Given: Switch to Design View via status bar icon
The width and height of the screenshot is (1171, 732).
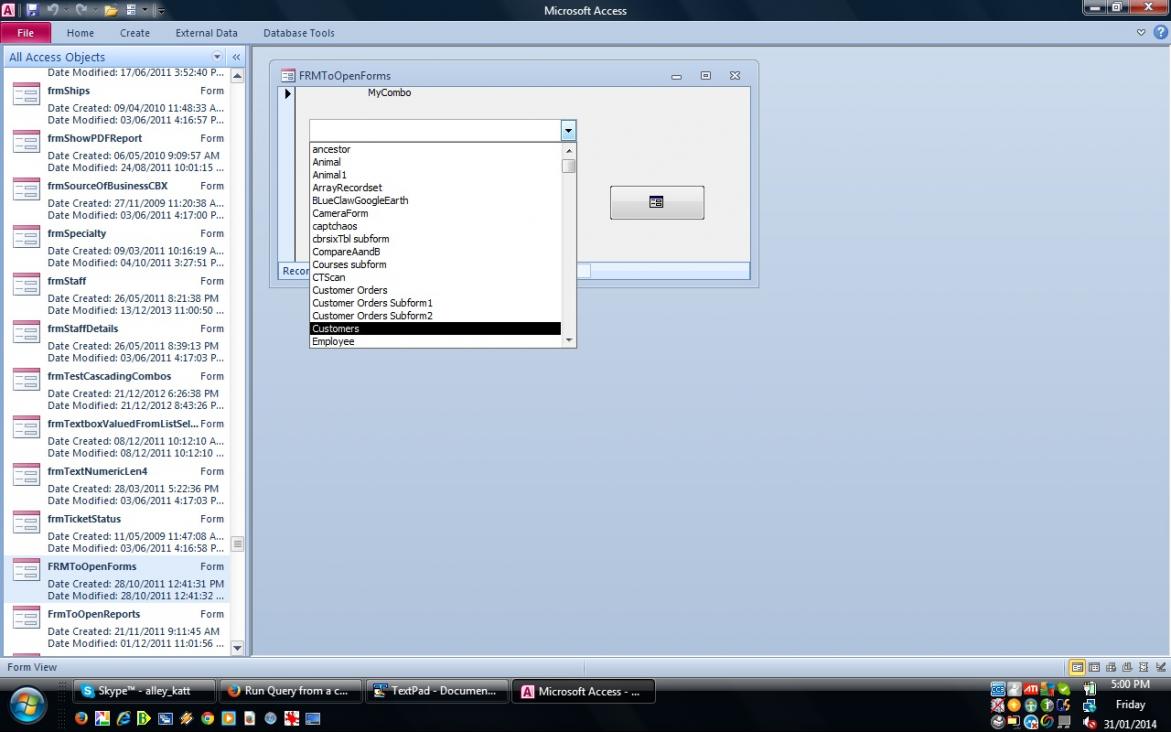Looking at the screenshot, I should 1161,667.
